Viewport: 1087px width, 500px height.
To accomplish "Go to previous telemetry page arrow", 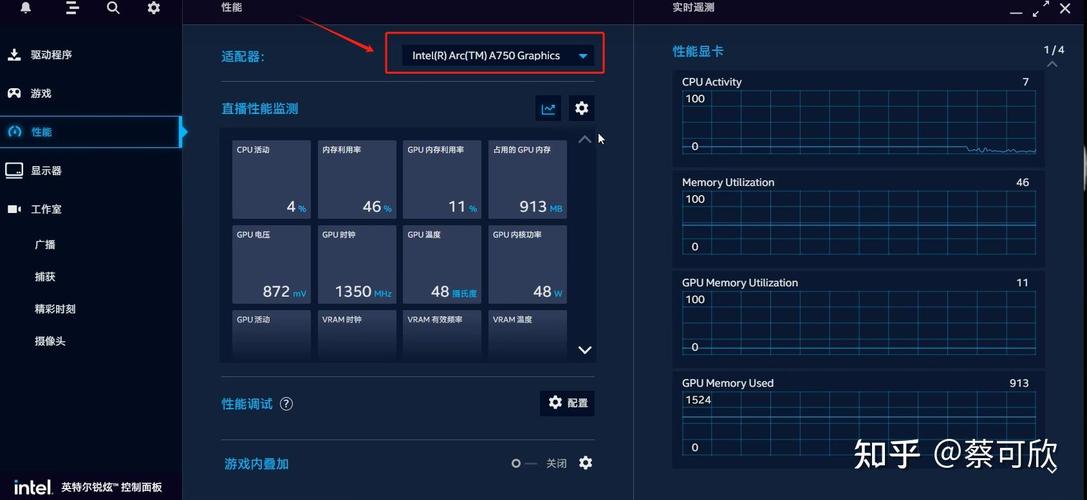I will [1052, 64].
